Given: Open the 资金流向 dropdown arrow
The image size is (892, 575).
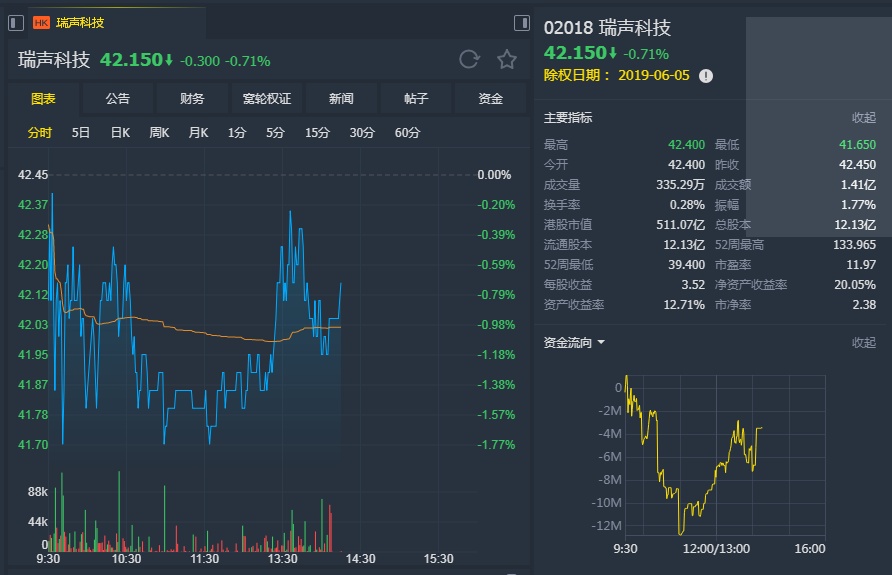Looking at the screenshot, I should pos(601,343).
